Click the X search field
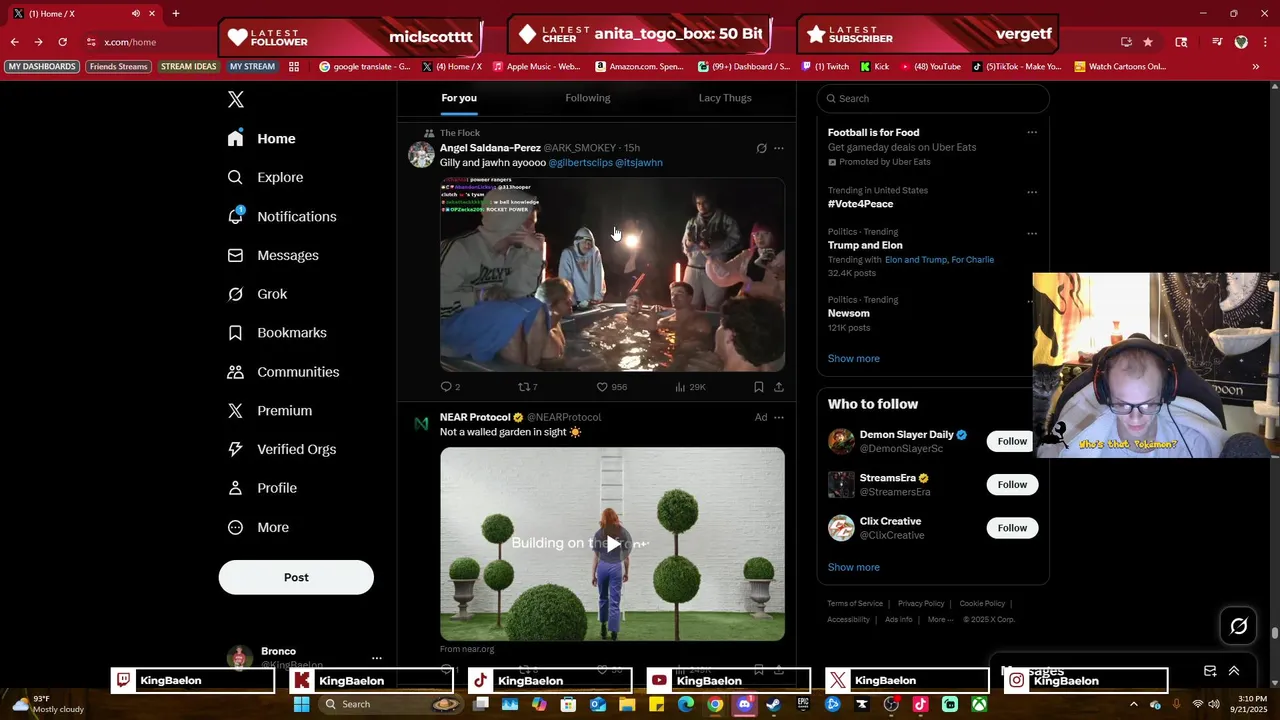This screenshot has height=720, width=1280. tap(933, 98)
